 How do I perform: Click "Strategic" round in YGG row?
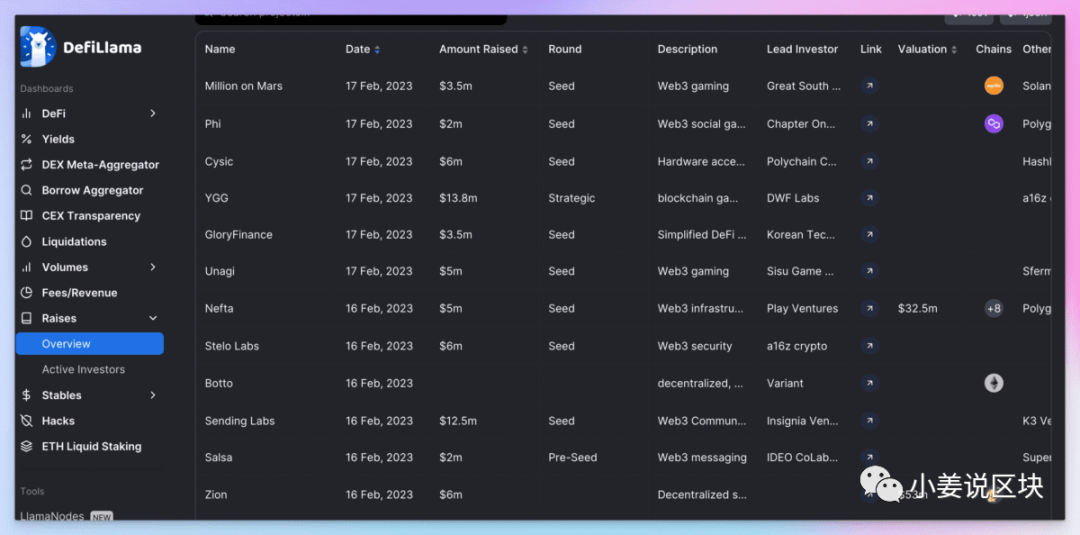pos(572,198)
